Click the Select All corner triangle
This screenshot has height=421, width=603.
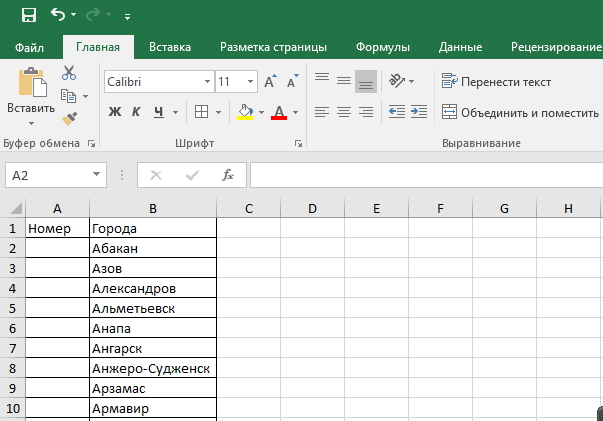16,208
